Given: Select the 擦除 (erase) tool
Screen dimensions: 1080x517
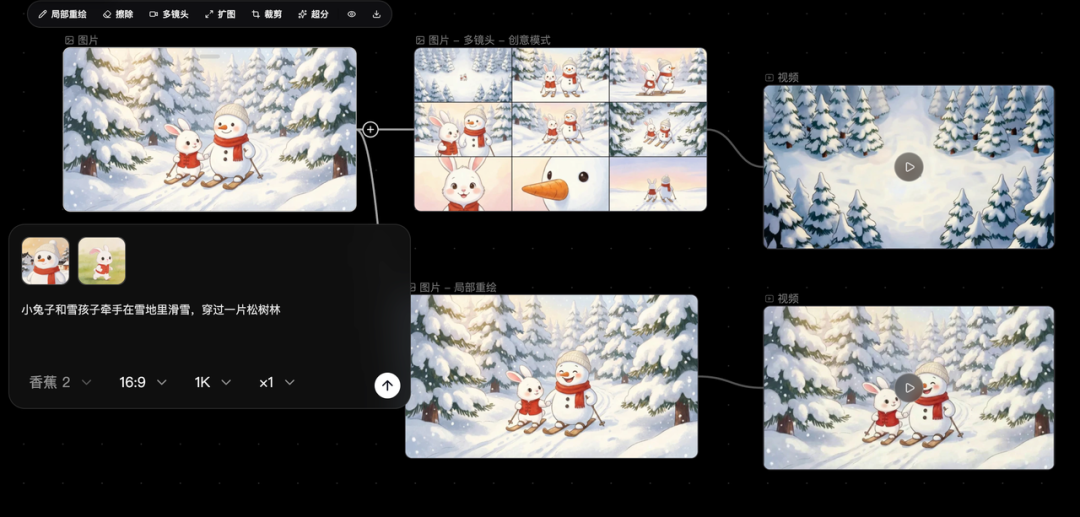Looking at the screenshot, I should click(118, 14).
